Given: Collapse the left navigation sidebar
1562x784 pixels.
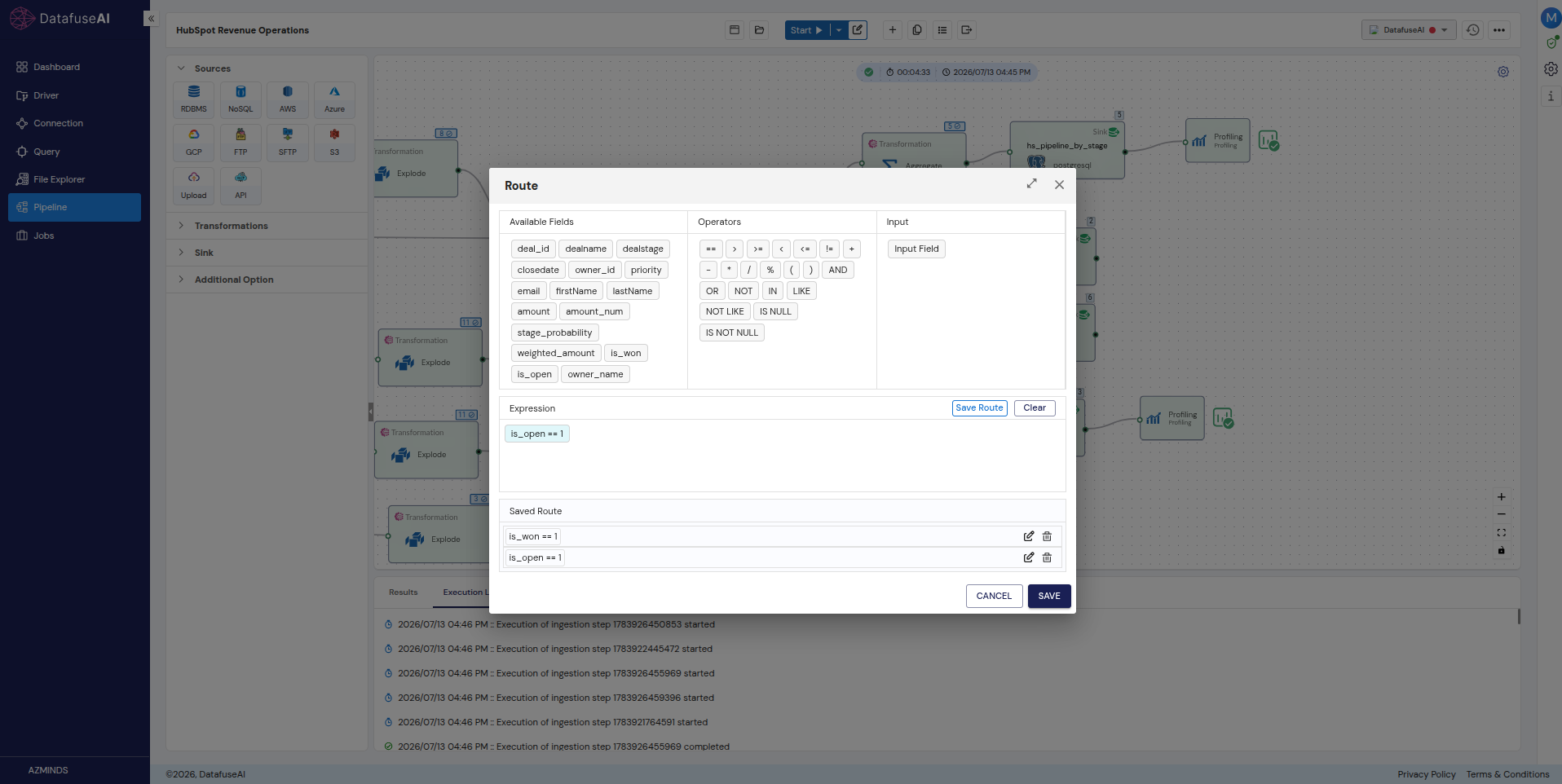Looking at the screenshot, I should point(151,18).
